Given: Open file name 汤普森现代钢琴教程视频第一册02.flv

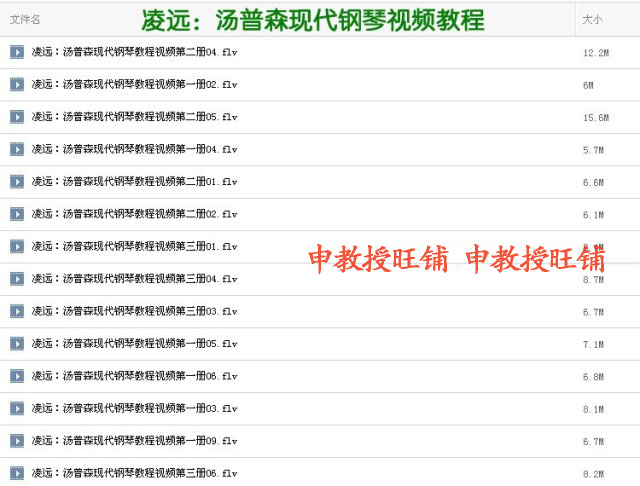Looking at the screenshot, I should pyautogui.click(x=134, y=84).
